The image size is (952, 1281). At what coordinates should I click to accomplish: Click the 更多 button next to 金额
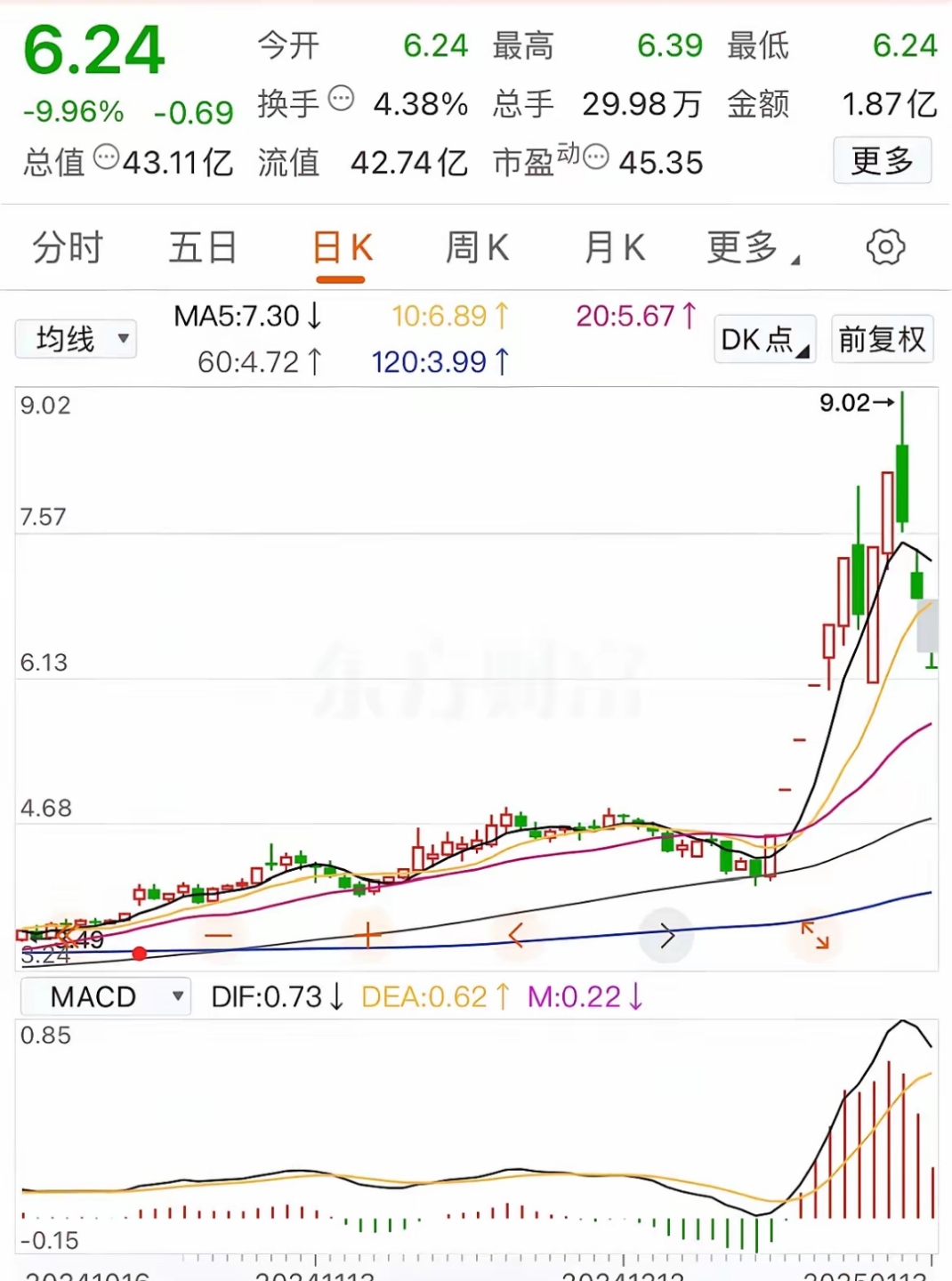pyautogui.click(x=882, y=161)
